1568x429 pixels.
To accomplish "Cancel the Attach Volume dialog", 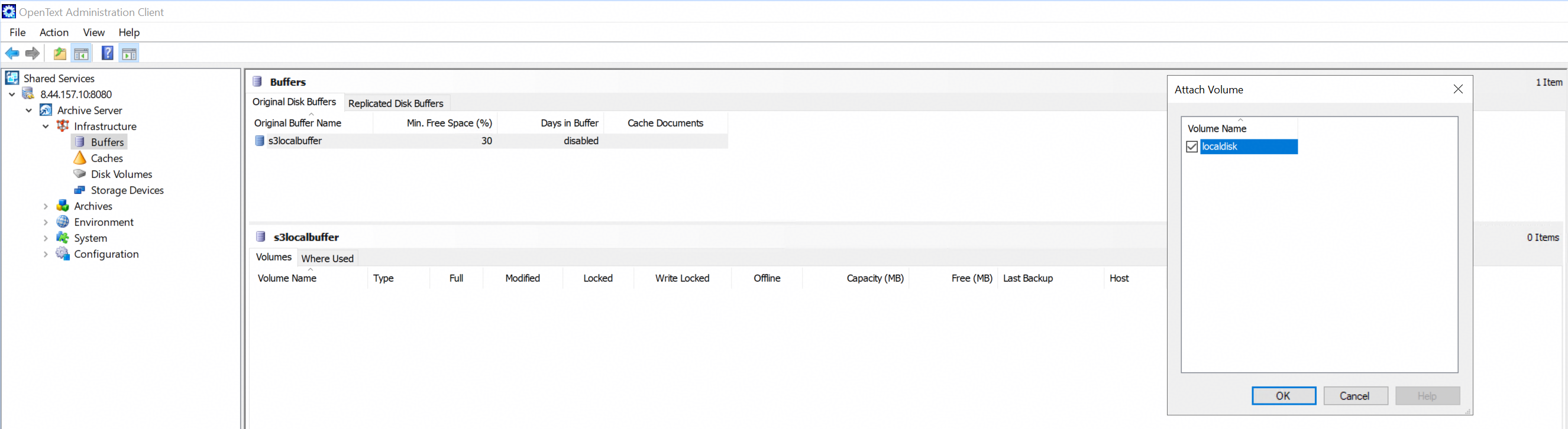I will (1355, 395).
